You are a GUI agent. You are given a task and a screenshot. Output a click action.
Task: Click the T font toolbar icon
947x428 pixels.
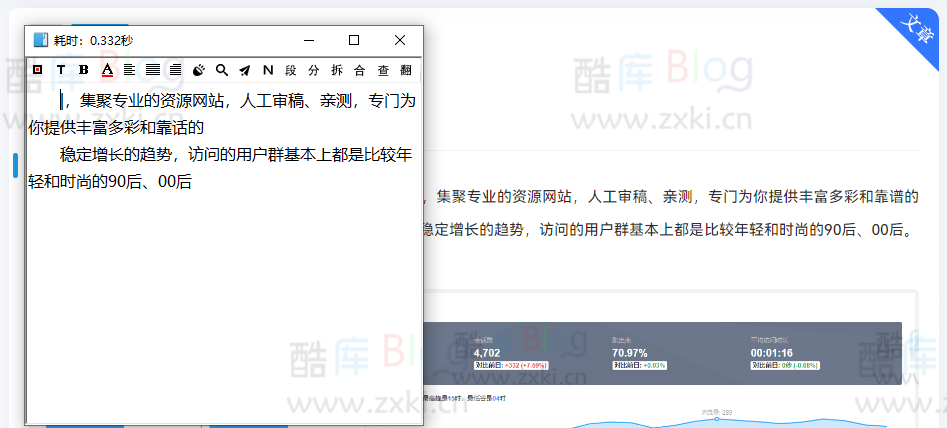(61, 70)
